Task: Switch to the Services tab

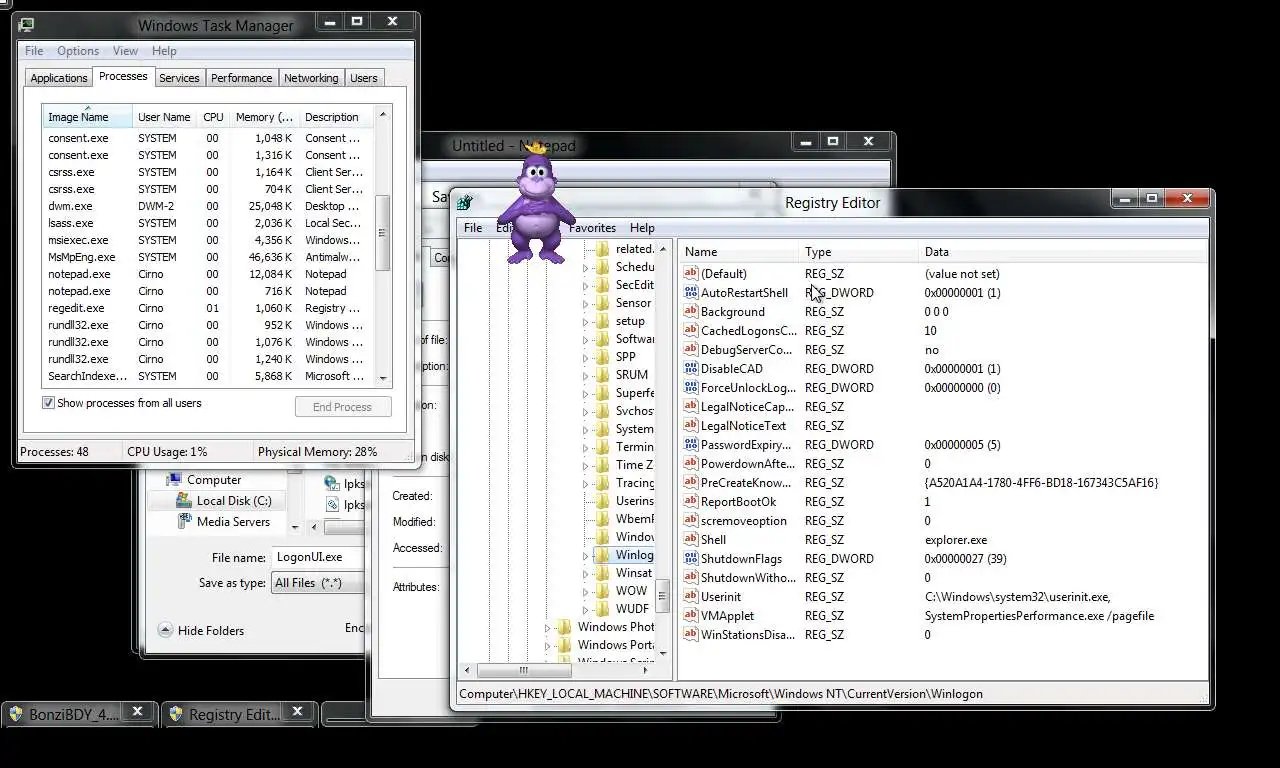Action: click(179, 78)
